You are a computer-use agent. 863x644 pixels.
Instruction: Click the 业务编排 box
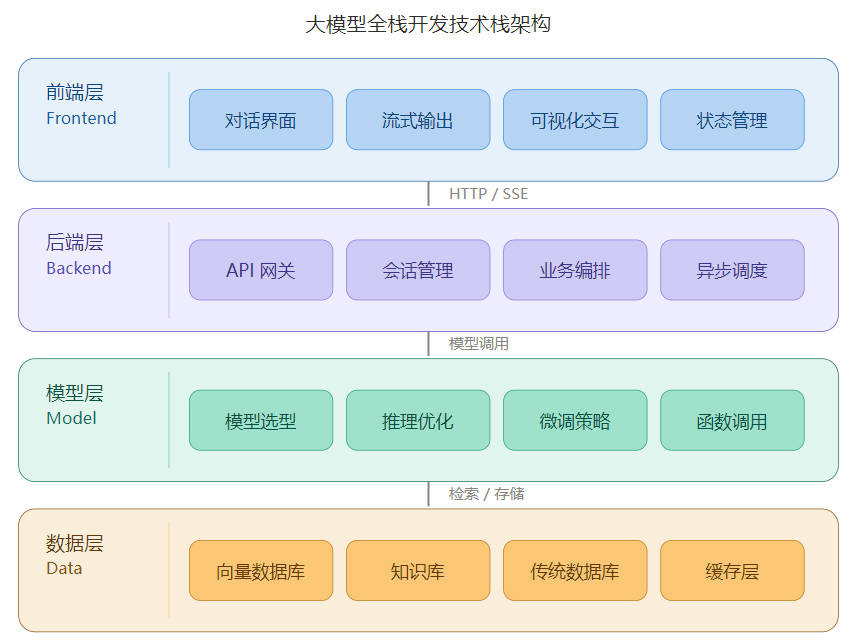click(575, 270)
